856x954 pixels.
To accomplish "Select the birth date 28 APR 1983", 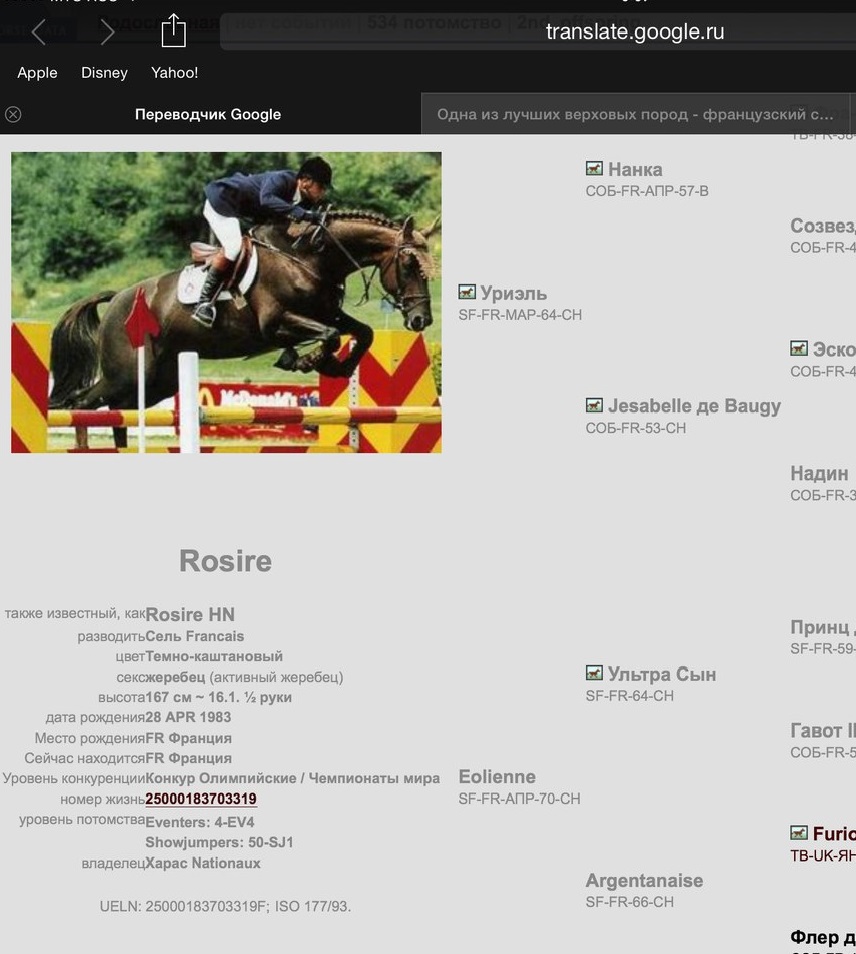I will click(188, 717).
